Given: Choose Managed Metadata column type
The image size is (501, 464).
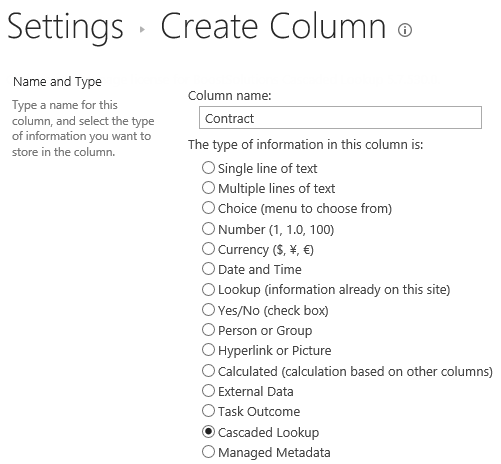Looking at the screenshot, I should pyautogui.click(x=208, y=452).
